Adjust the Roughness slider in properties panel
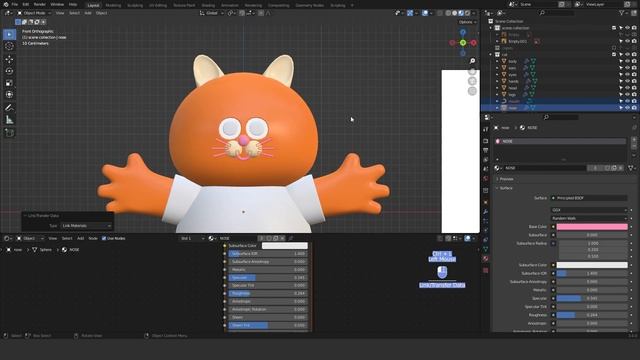 click(x=592, y=315)
